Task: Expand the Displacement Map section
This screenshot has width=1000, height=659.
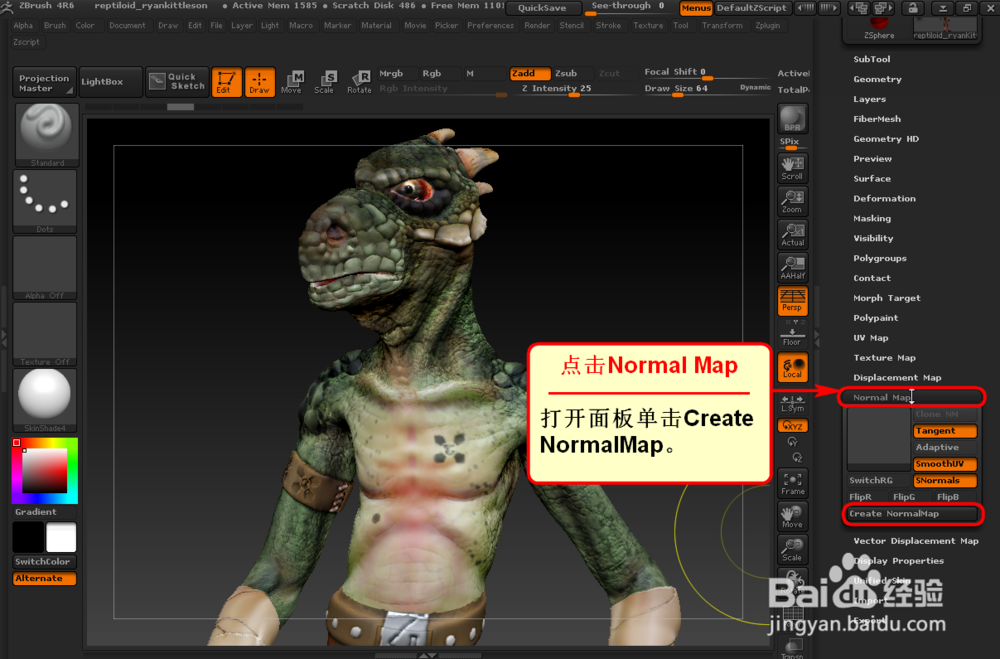Action: pos(897,378)
